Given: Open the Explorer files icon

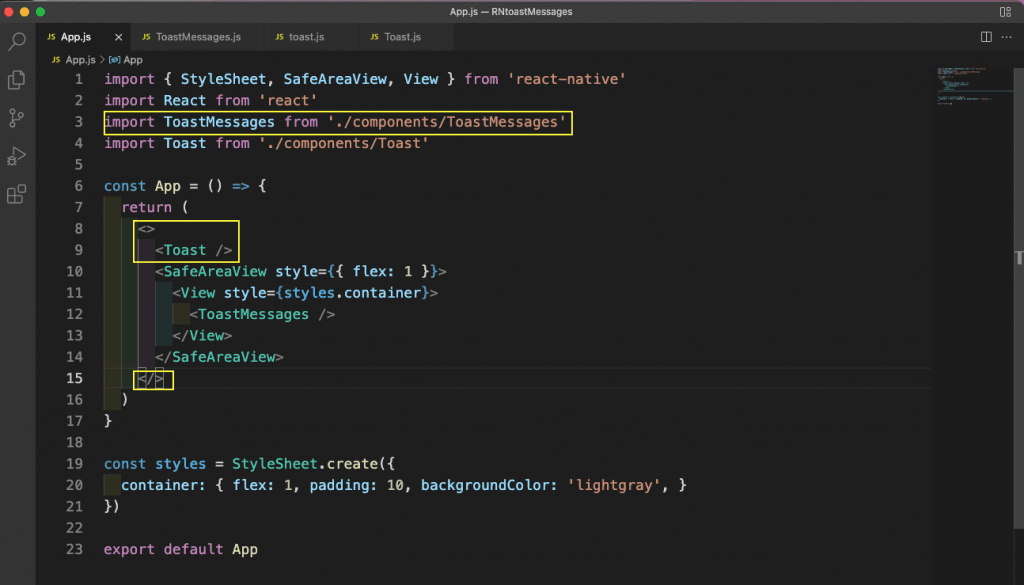Looking at the screenshot, I should [17, 79].
